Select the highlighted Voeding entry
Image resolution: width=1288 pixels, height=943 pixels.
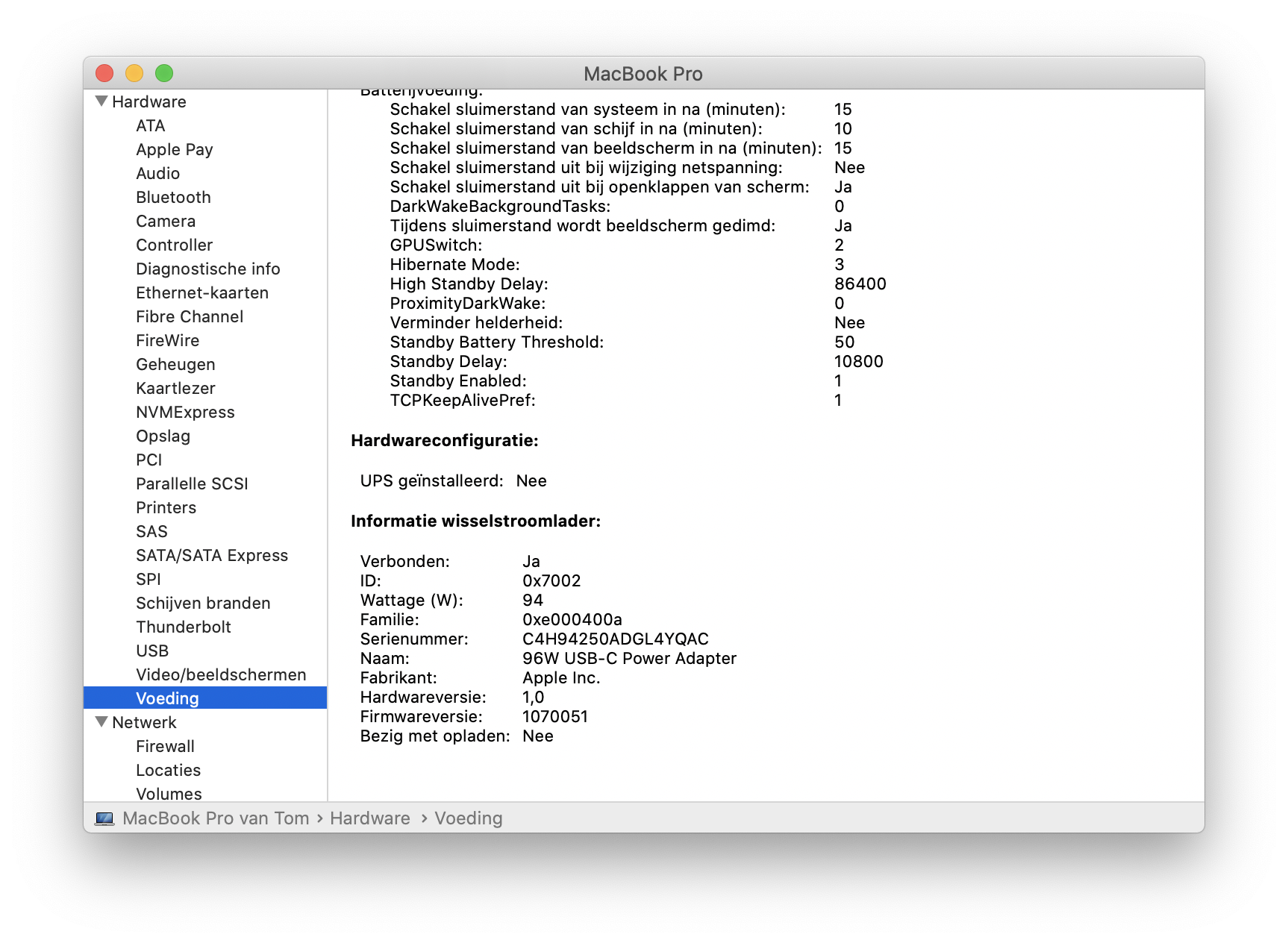(205, 698)
